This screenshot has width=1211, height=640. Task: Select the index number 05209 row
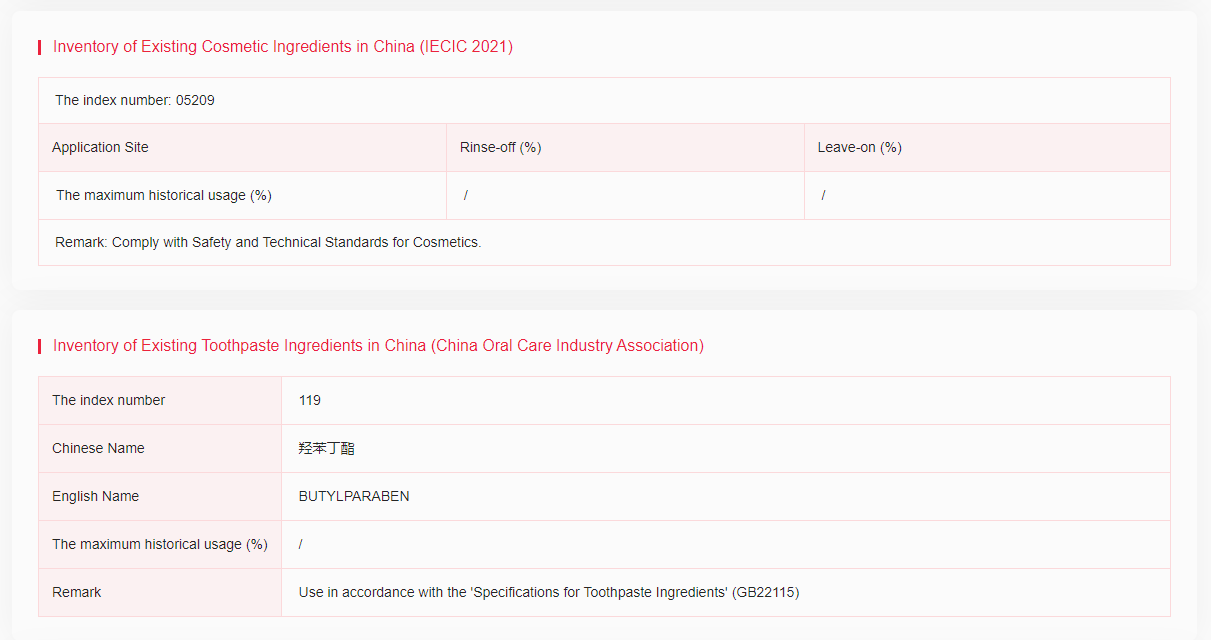[135, 100]
